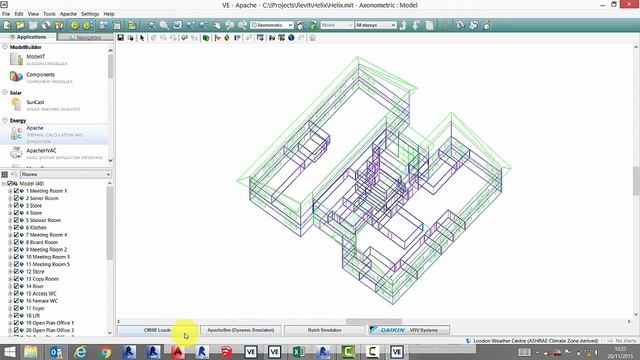Screen dimensions: 640x360
Task: Open the View menu
Action: click(x=33, y=14)
